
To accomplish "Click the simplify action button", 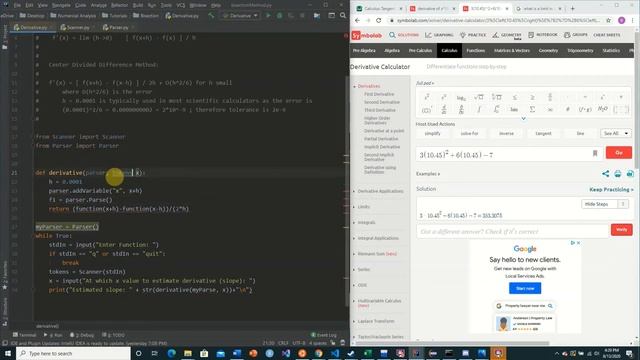I will (432, 133).
